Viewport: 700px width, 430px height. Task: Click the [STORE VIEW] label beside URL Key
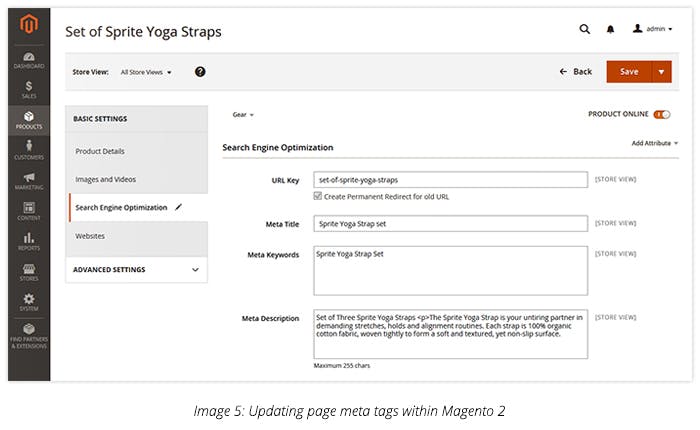[x=615, y=179]
